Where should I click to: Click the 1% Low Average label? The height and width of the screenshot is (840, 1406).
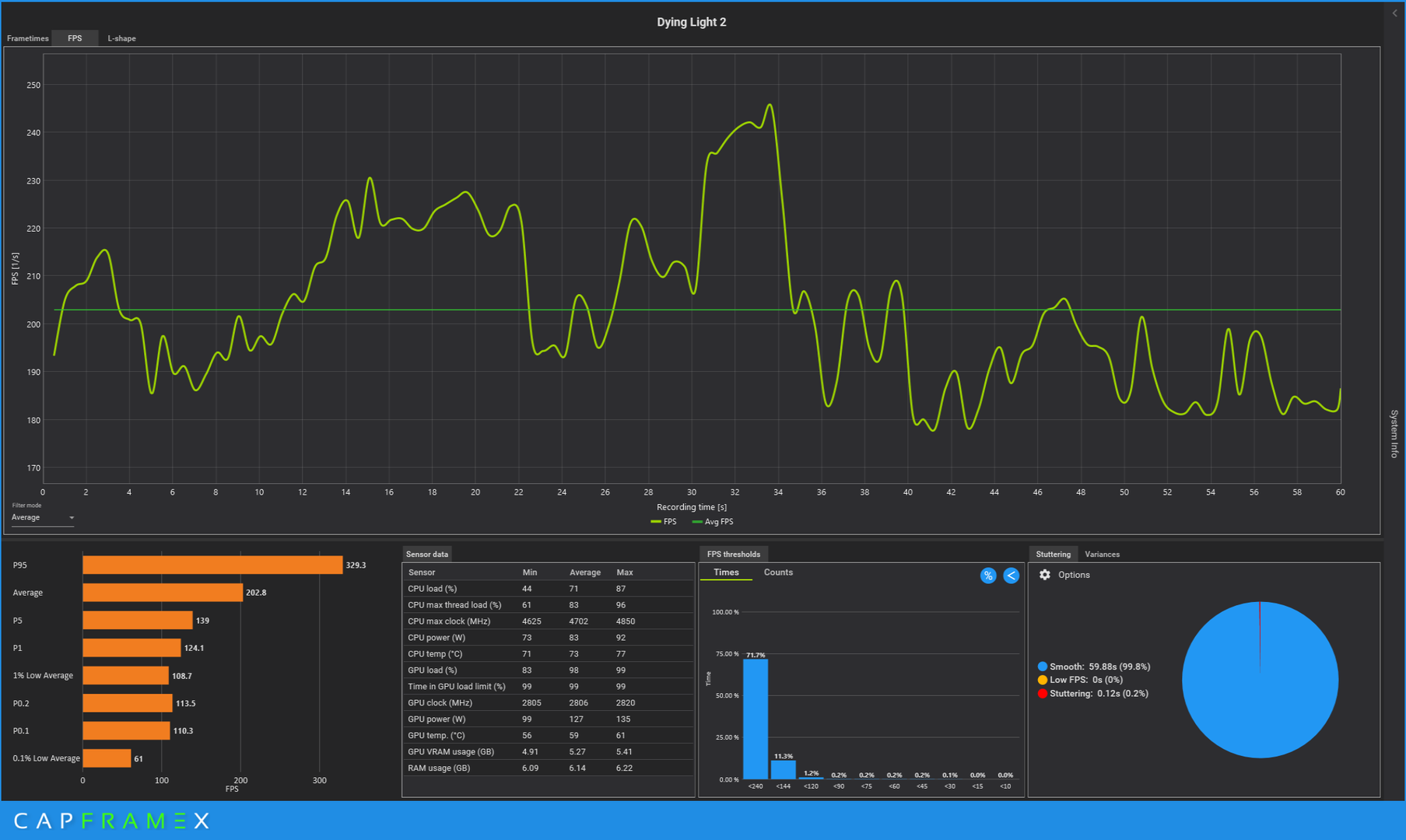tap(43, 675)
